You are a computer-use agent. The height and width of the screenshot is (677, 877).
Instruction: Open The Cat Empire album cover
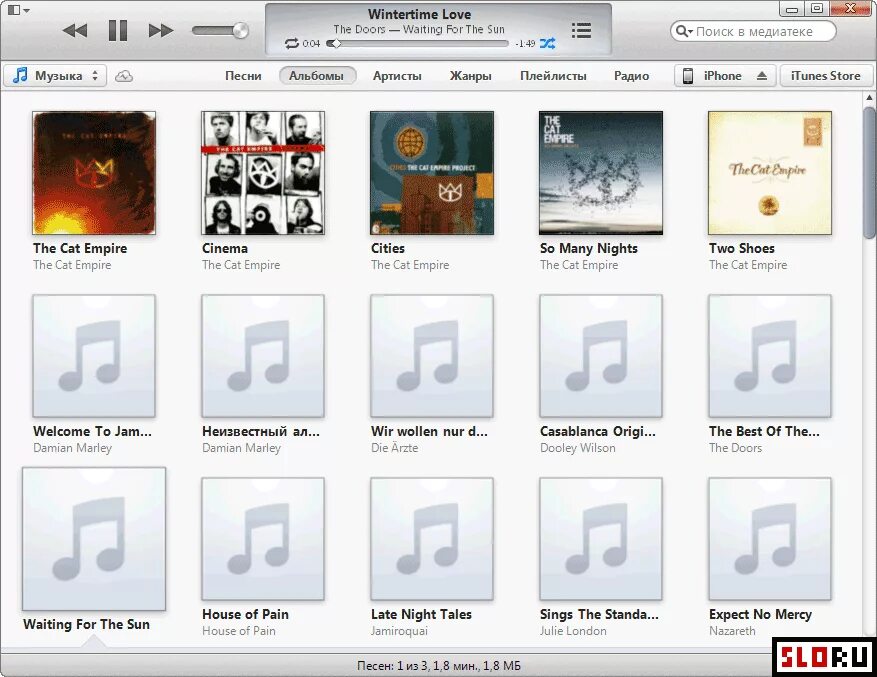94,172
